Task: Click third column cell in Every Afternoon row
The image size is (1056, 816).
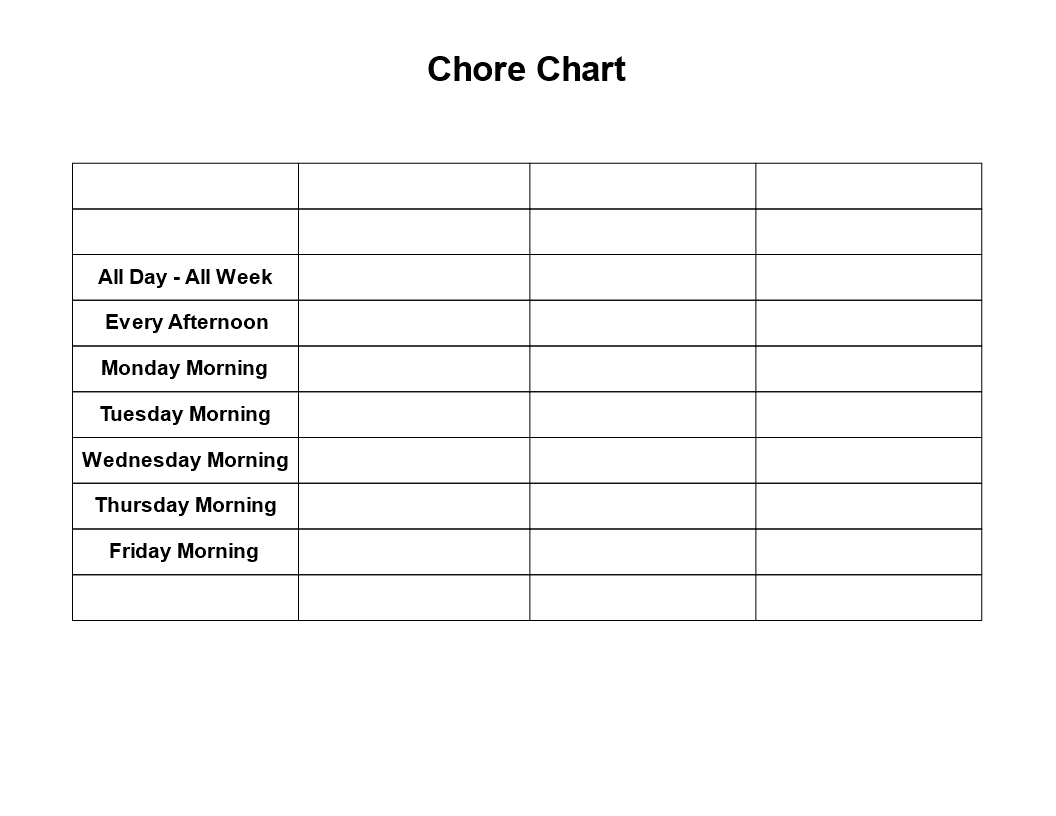Action: (642, 323)
